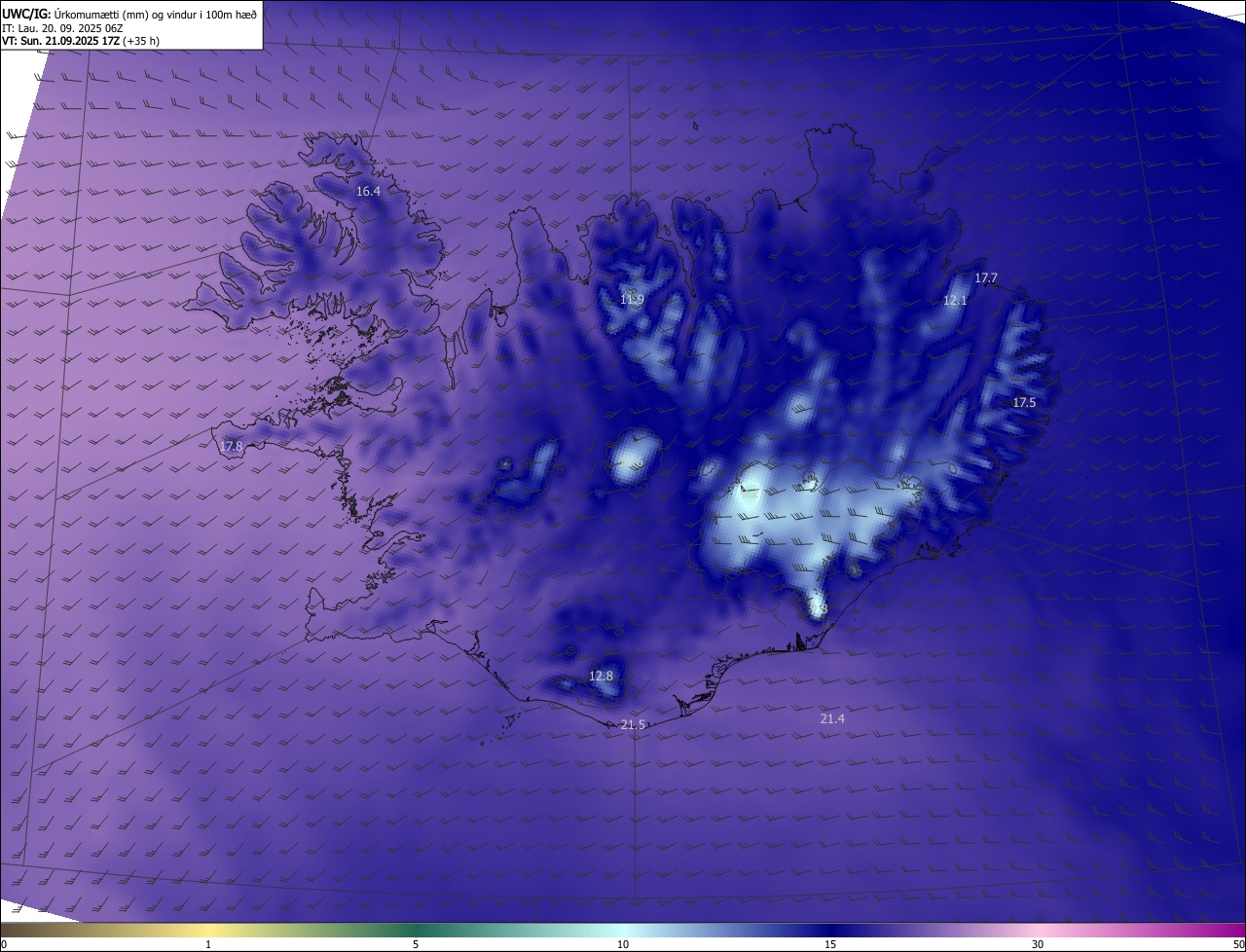Screen dimensions: 1246x952
Task: Click the 12.8 value on the map
Action: (602, 676)
